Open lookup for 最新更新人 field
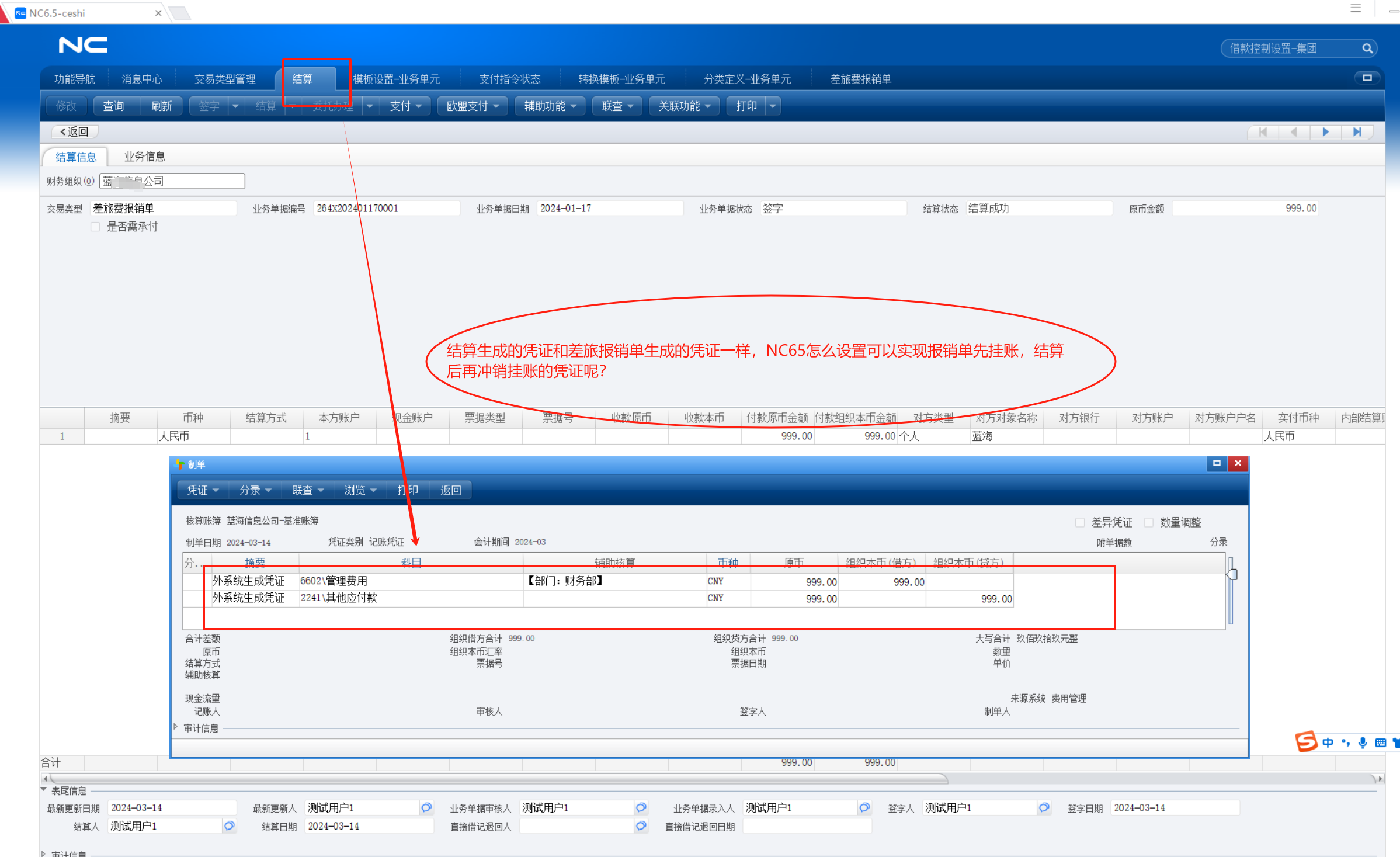1400x857 pixels. (426, 807)
